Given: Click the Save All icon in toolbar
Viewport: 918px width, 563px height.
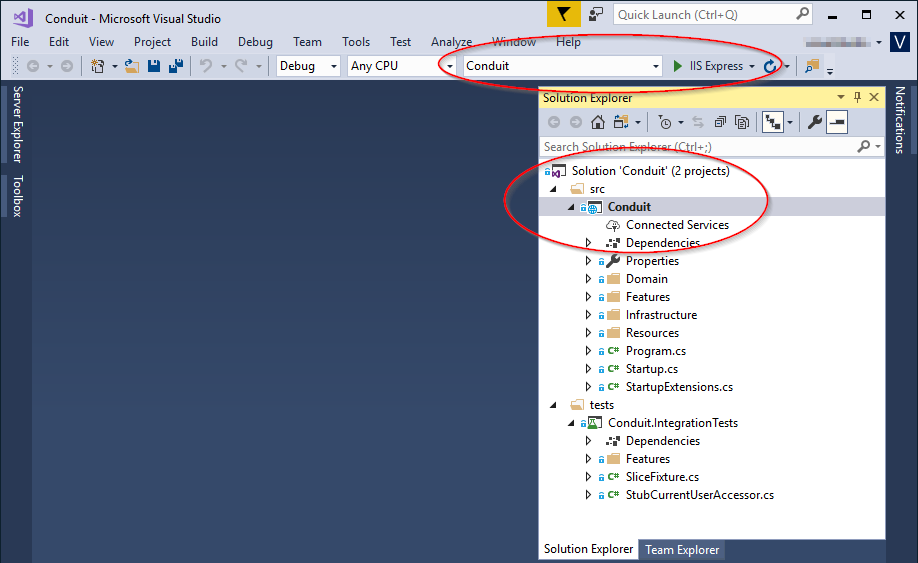Looking at the screenshot, I should pos(176,66).
